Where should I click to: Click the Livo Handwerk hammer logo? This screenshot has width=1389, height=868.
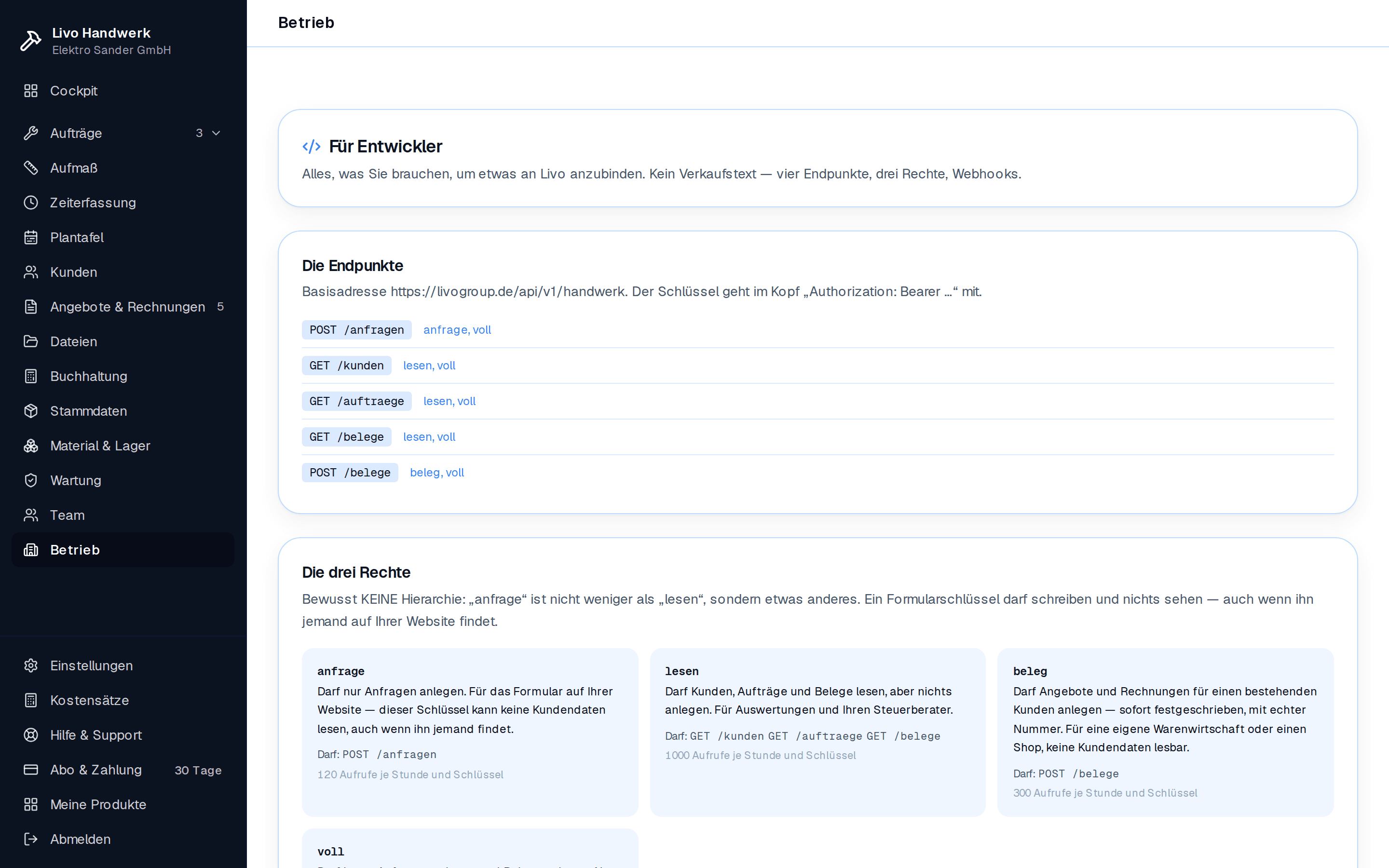click(31, 41)
